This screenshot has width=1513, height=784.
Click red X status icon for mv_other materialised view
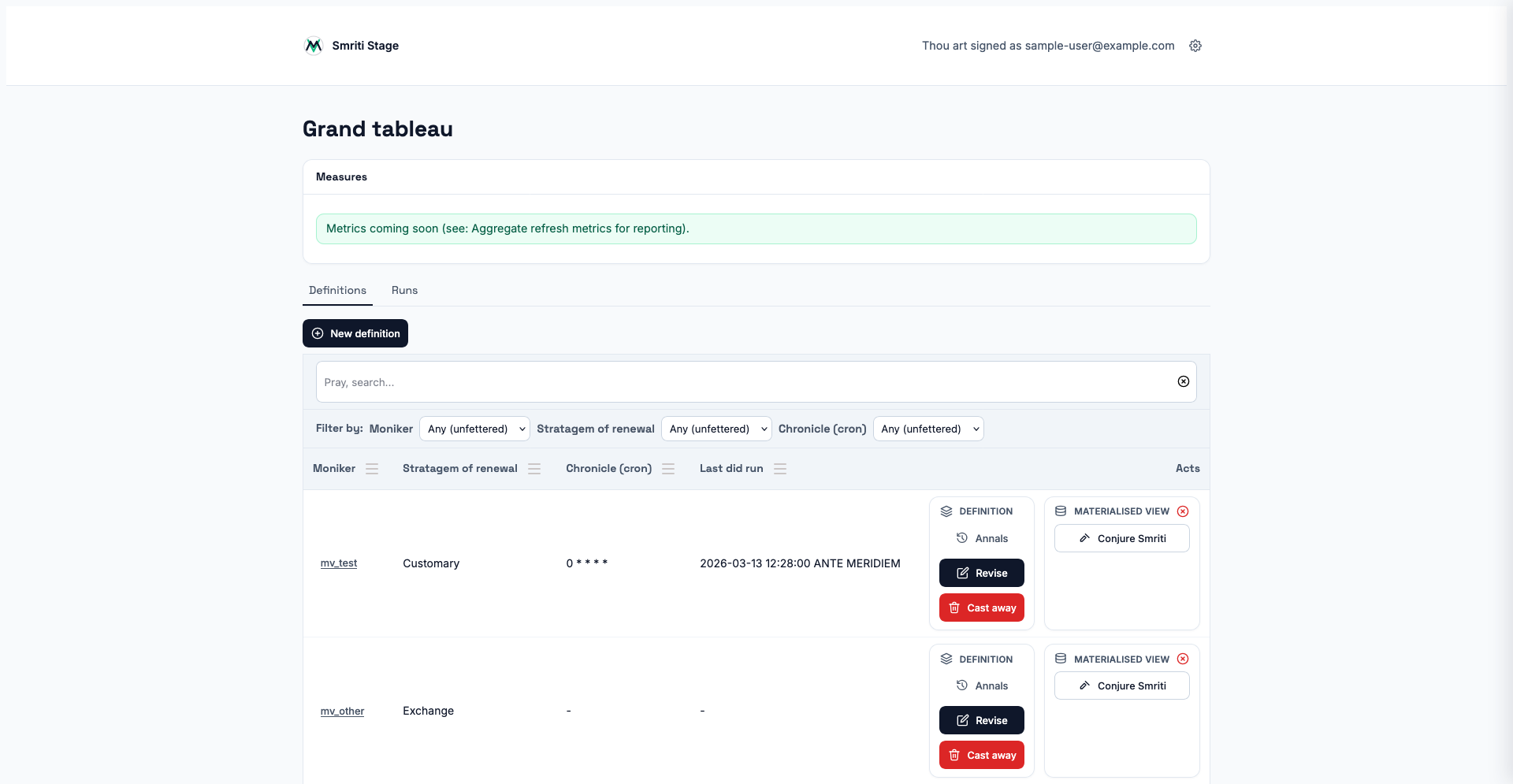point(1183,660)
